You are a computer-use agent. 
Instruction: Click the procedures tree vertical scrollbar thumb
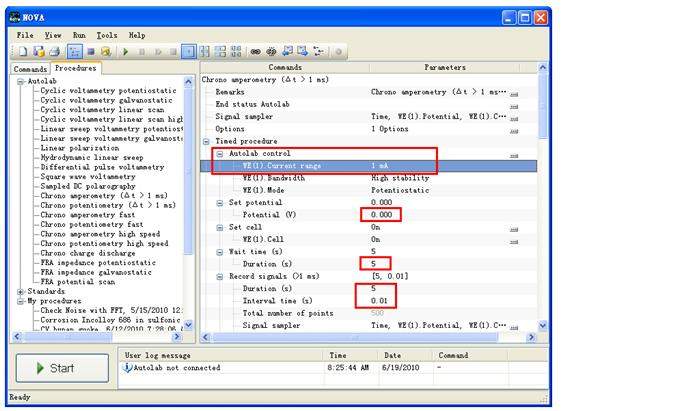point(188,171)
